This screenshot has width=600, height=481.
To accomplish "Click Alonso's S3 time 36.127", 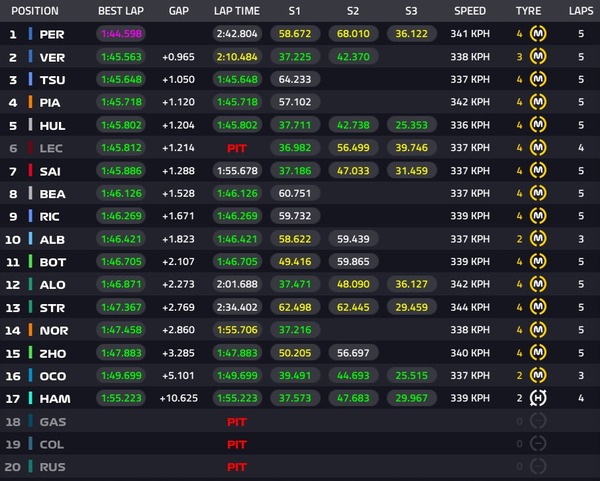I will [x=411, y=284].
